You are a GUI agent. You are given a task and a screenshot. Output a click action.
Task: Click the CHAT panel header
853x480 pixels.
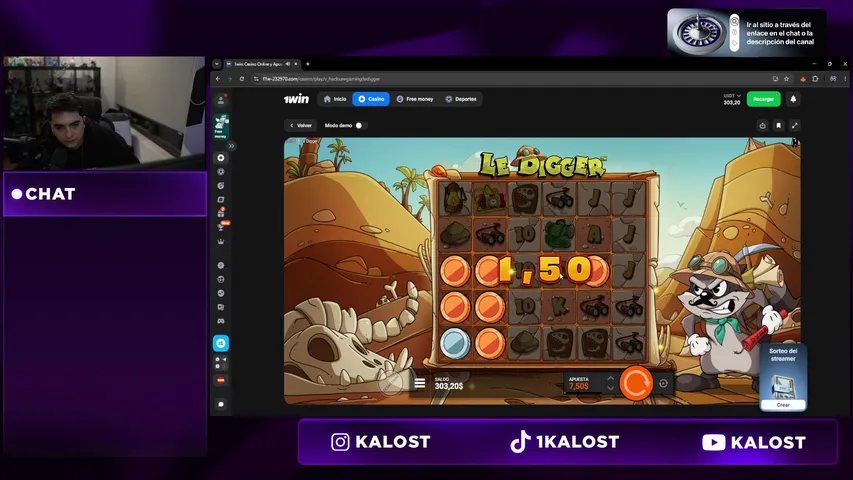[105, 194]
